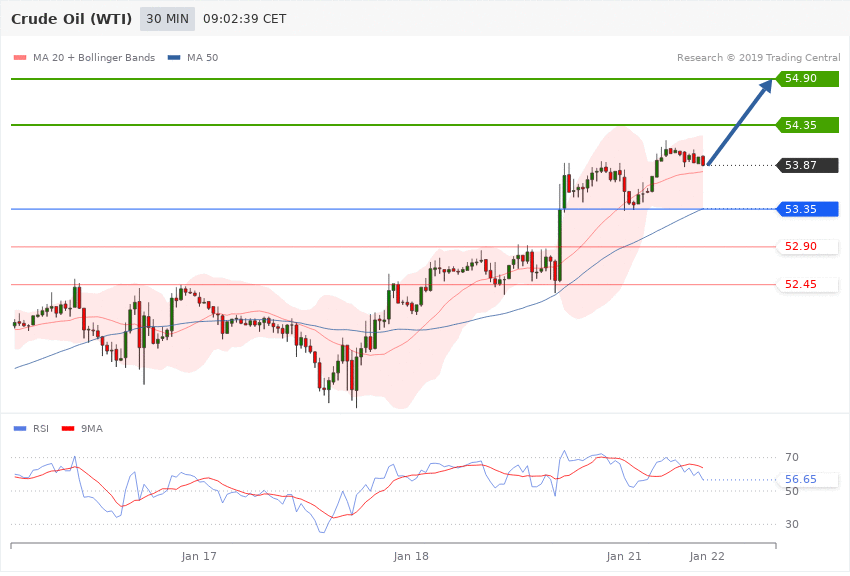Image resolution: width=850 pixels, height=576 pixels.
Task: Click the 30 MIN timeframe badge
Action: pos(167,19)
